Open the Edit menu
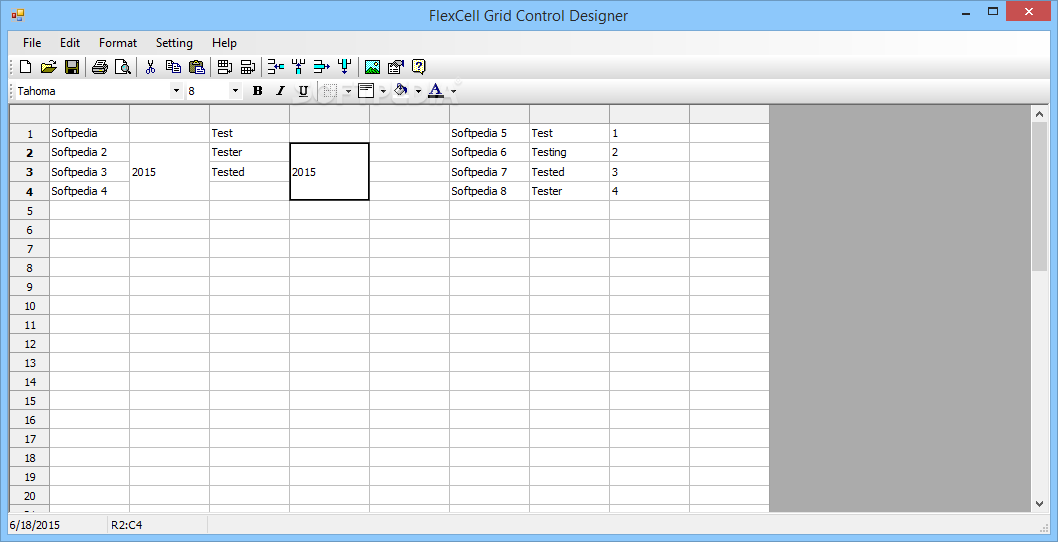This screenshot has height=542, width=1058. click(69, 43)
